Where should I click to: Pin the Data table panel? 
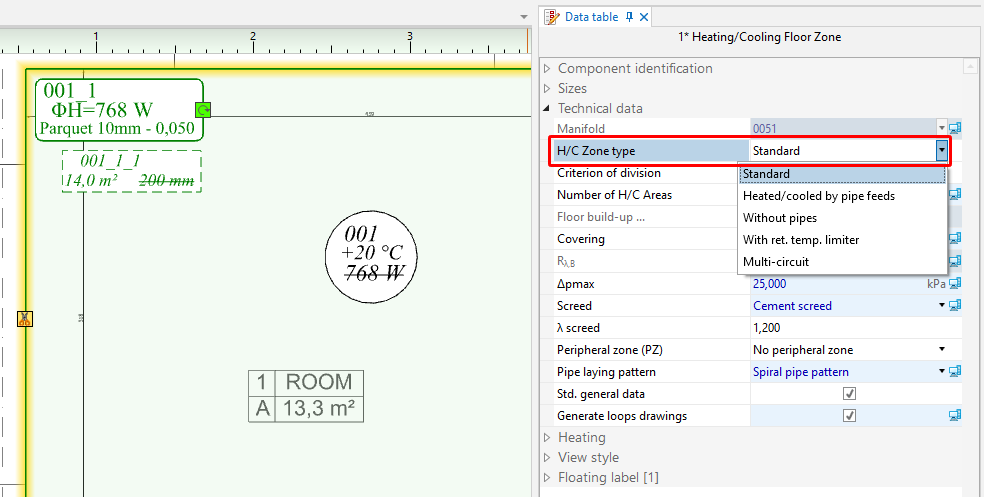(x=629, y=17)
